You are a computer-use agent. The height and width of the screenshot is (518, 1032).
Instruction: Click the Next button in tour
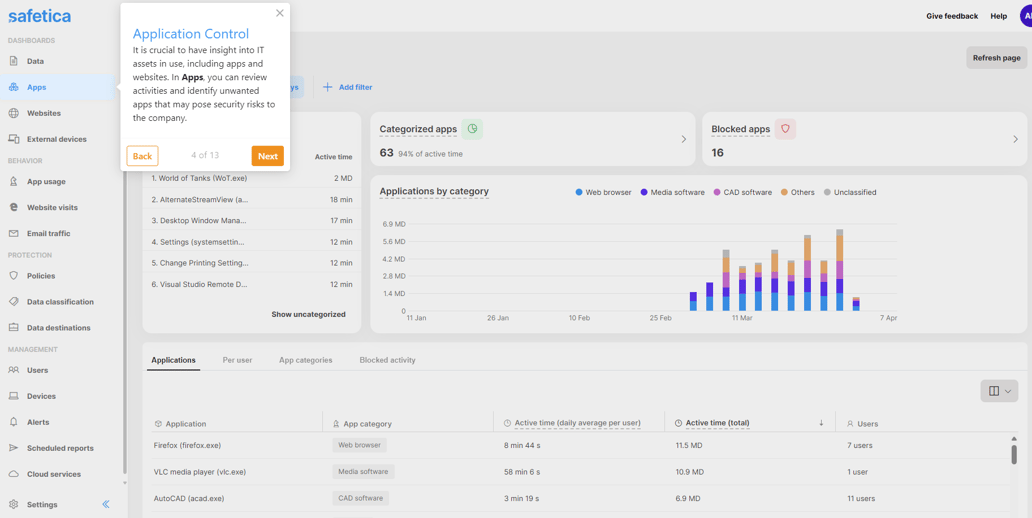tap(267, 156)
